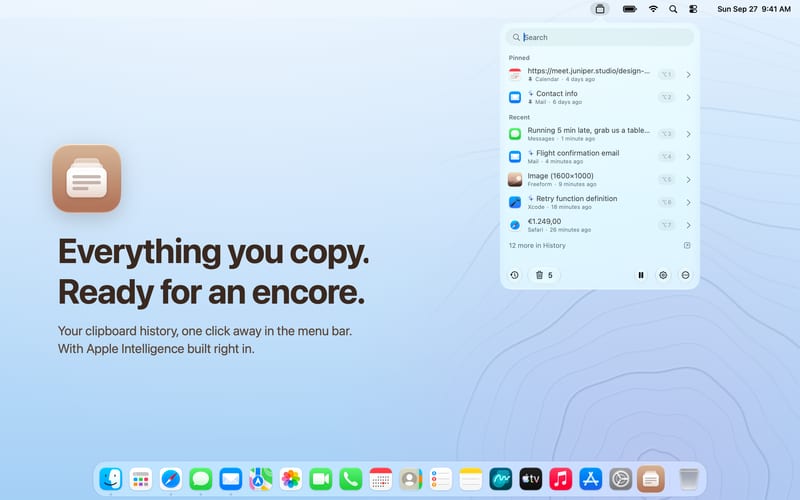Launch Safari from the Dock

[x=171, y=479]
